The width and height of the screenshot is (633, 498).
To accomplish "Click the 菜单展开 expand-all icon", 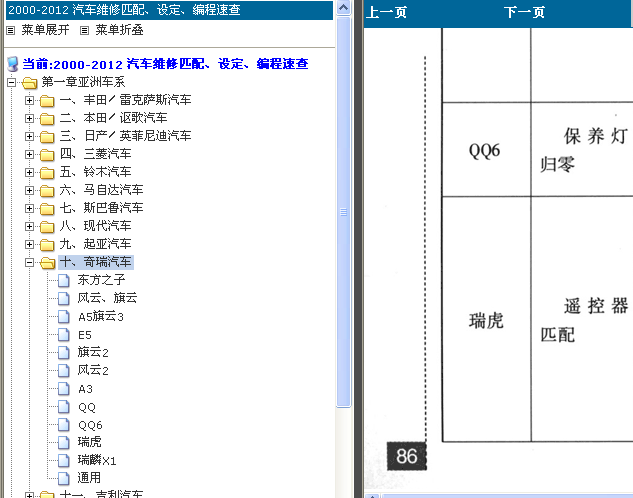I will (x=10, y=30).
